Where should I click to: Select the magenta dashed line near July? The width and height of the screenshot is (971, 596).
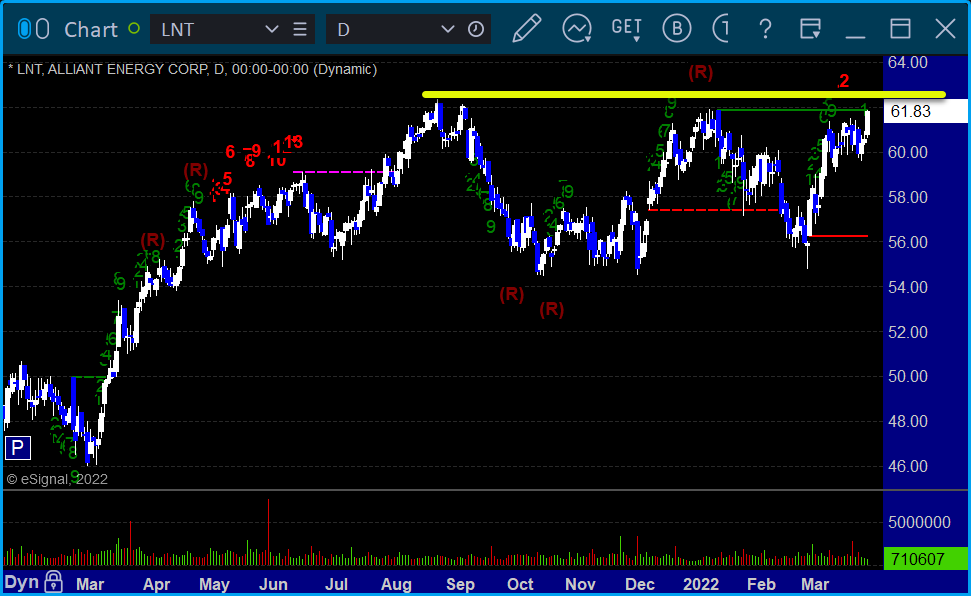pos(338,172)
